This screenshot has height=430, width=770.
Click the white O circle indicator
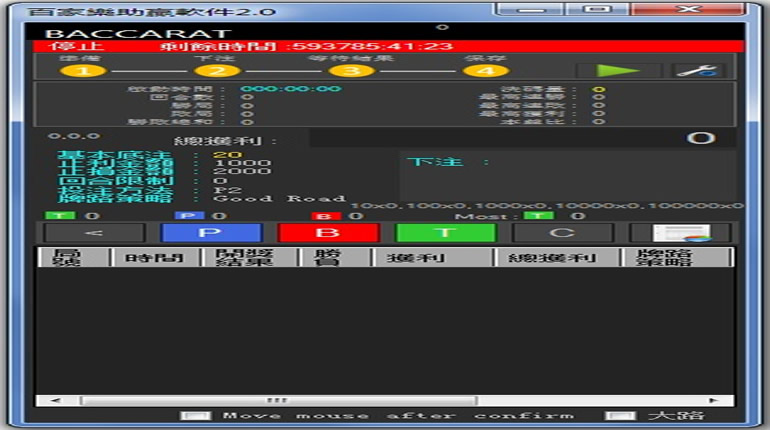coord(701,138)
